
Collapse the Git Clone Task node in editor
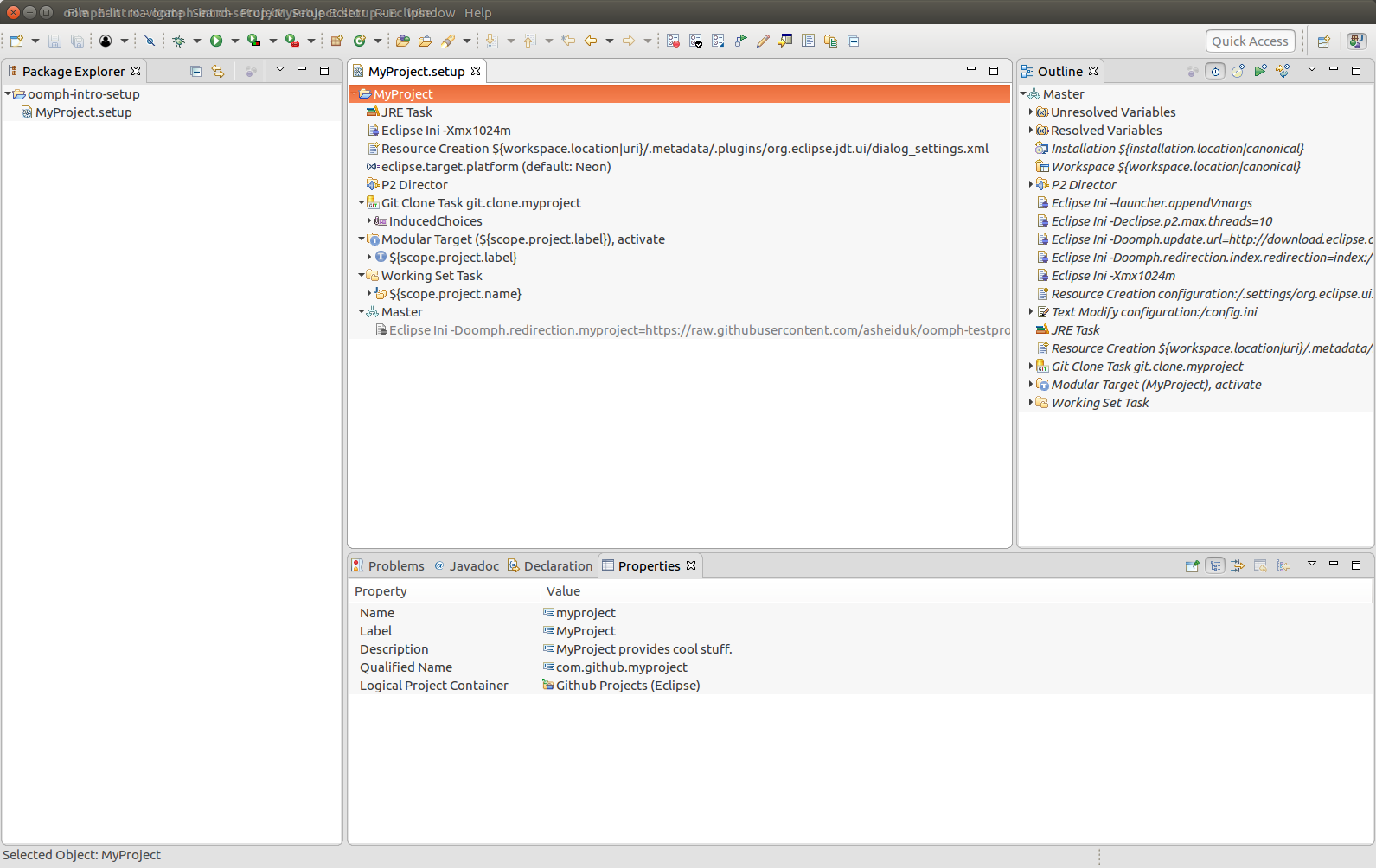click(x=362, y=202)
